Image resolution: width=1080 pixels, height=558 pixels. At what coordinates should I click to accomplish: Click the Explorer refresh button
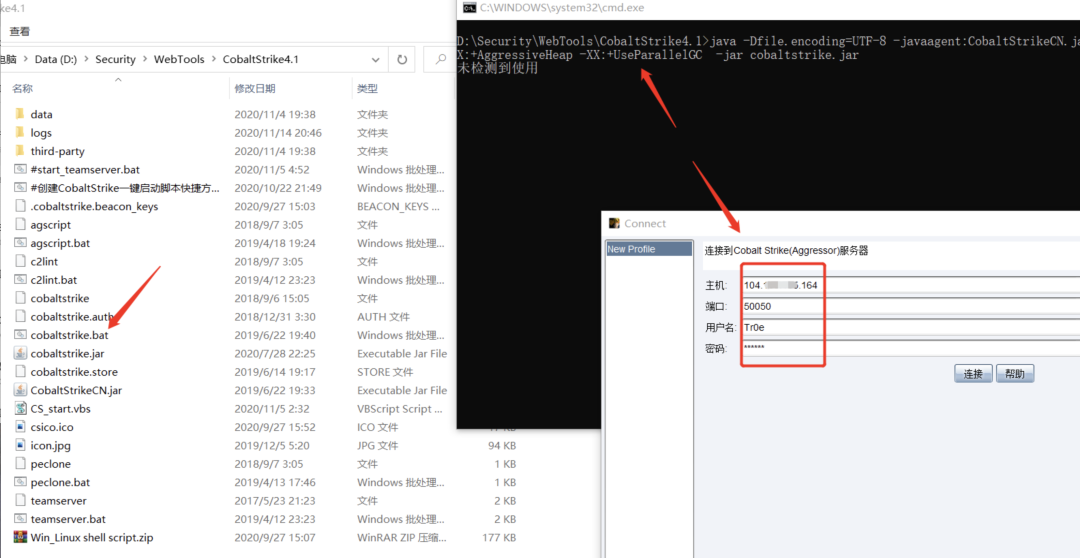pos(402,59)
